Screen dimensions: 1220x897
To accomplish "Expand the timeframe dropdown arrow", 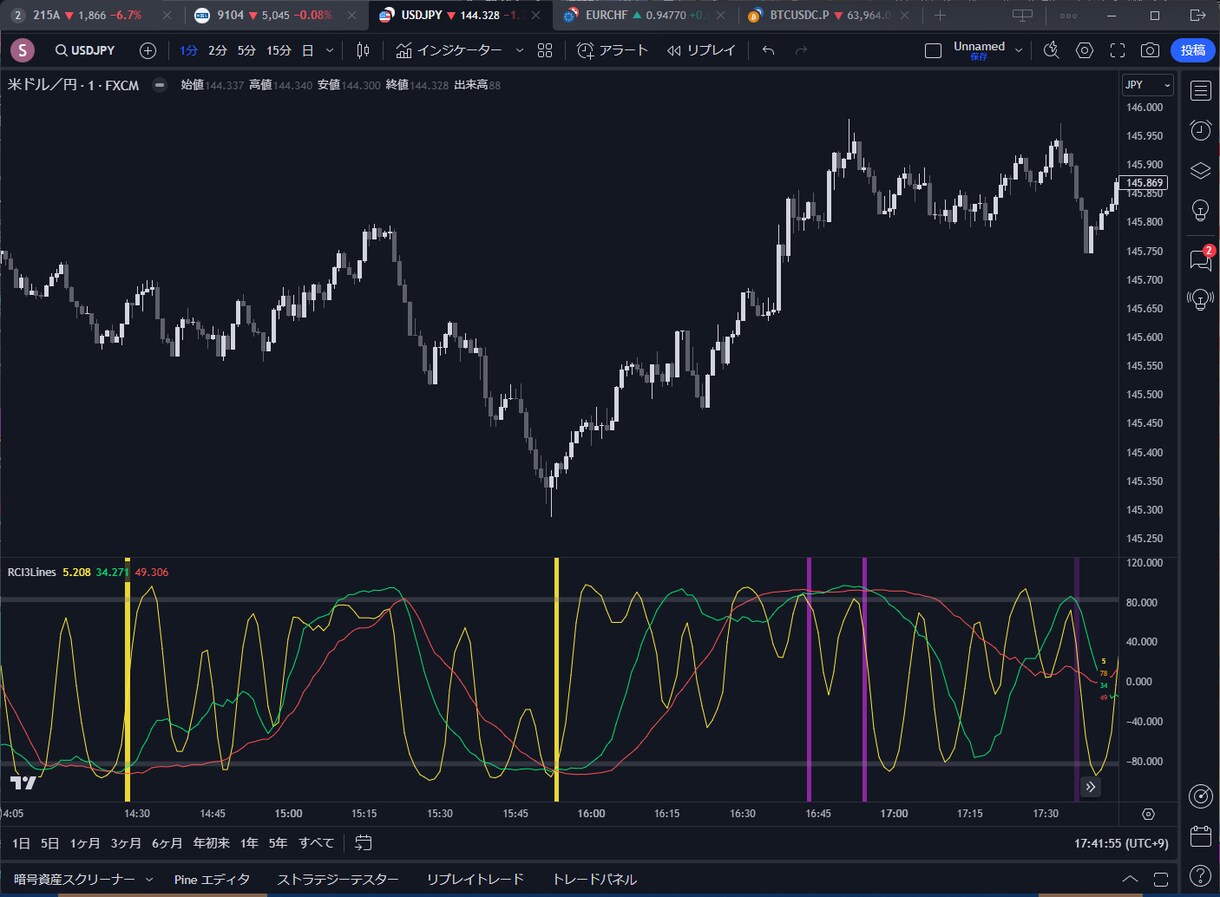I will coord(330,51).
